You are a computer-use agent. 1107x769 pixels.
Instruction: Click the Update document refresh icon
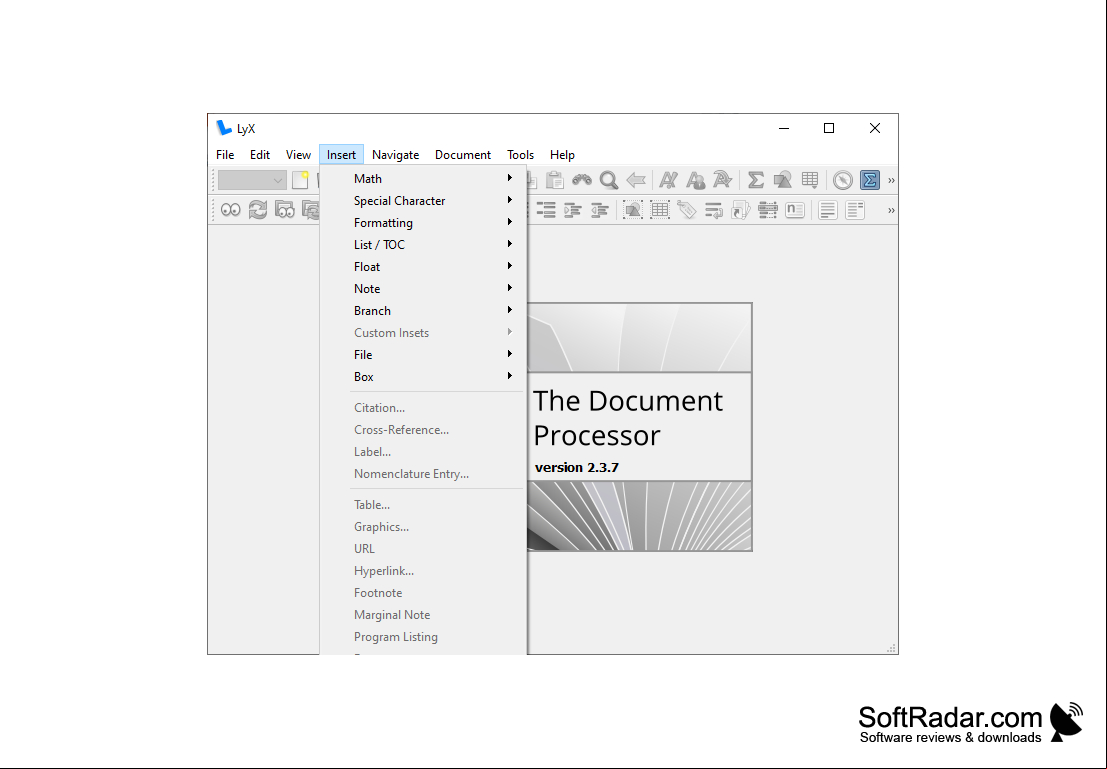(258, 210)
